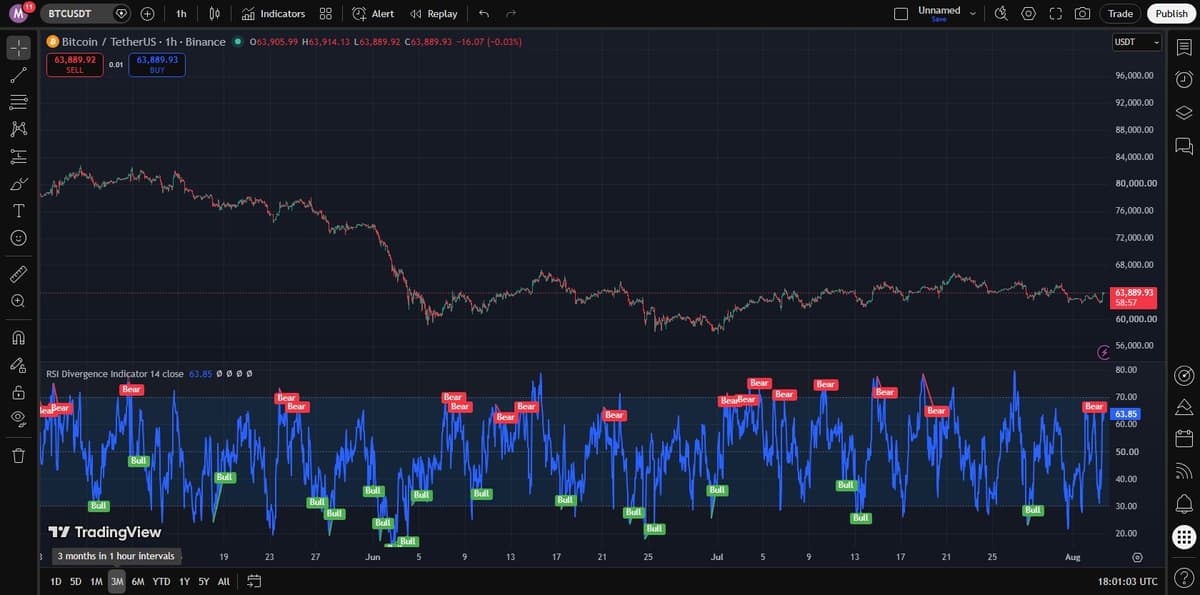
Task: Open the USDT currency dropdown
Action: 1137,42
